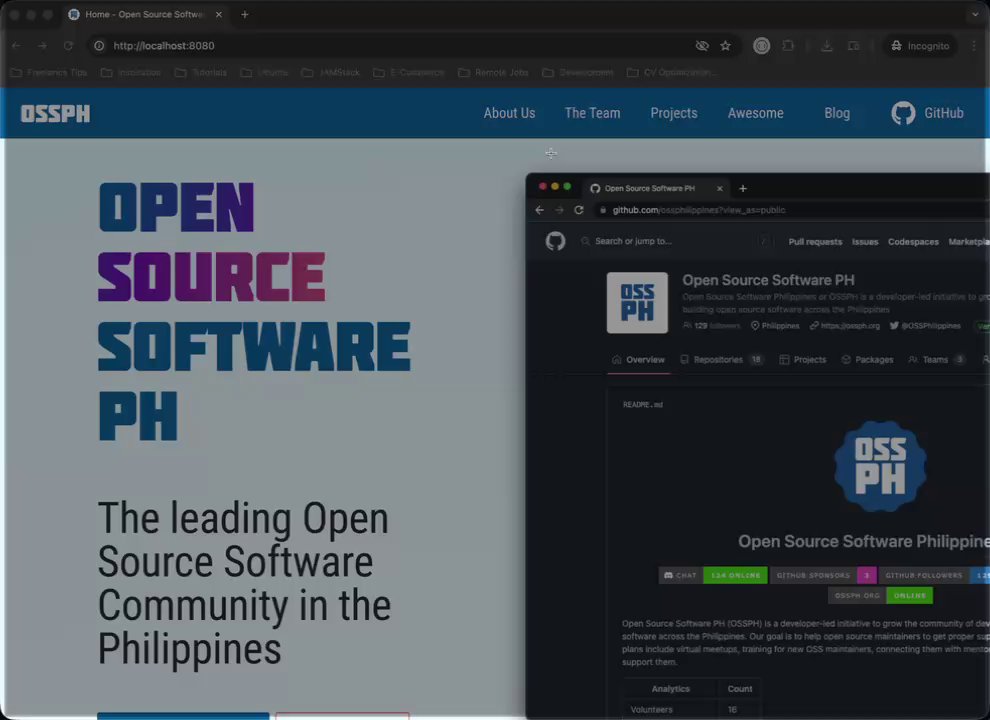The width and height of the screenshot is (990, 720).
Task: Click the GitHub text link in site header
Action: [943, 113]
